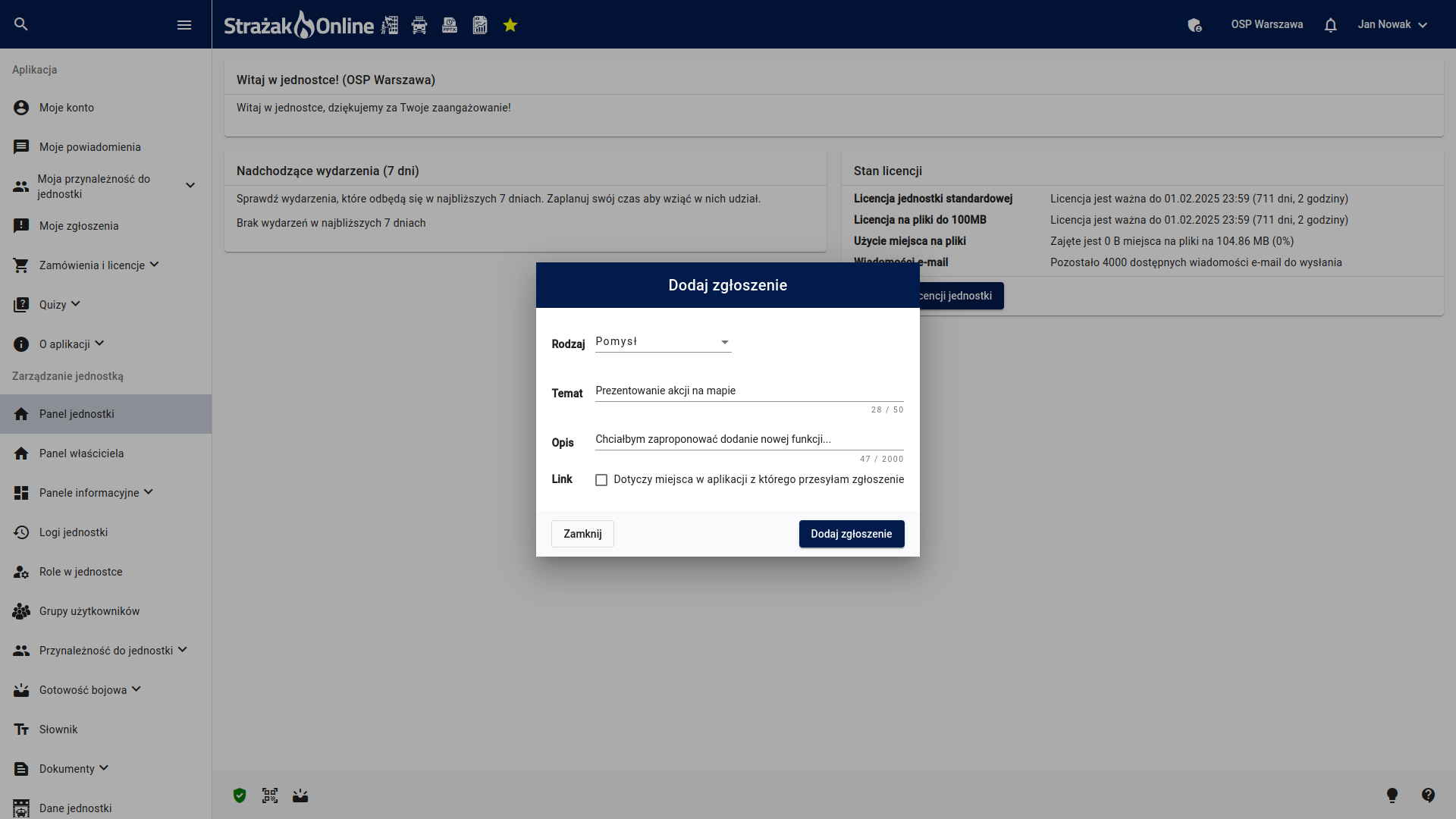Click the yellow star favorites icon
1456x819 pixels.
pos(510,25)
